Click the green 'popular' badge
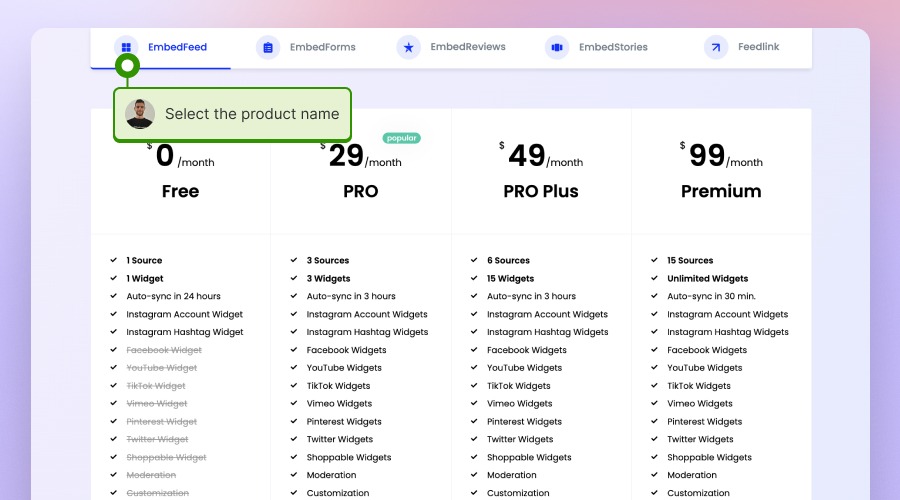The width and height of the screenshot is (900, 500). [x=402, y=138]
